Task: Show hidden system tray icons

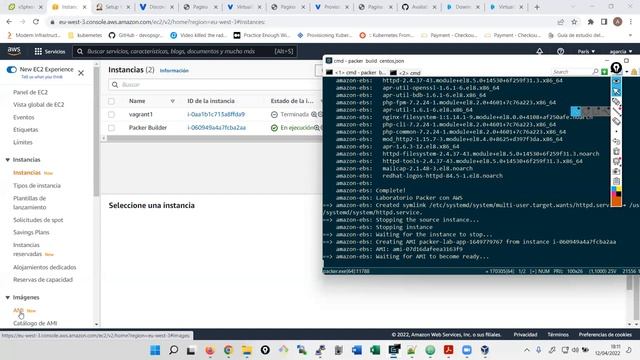Action: (527, 350)
